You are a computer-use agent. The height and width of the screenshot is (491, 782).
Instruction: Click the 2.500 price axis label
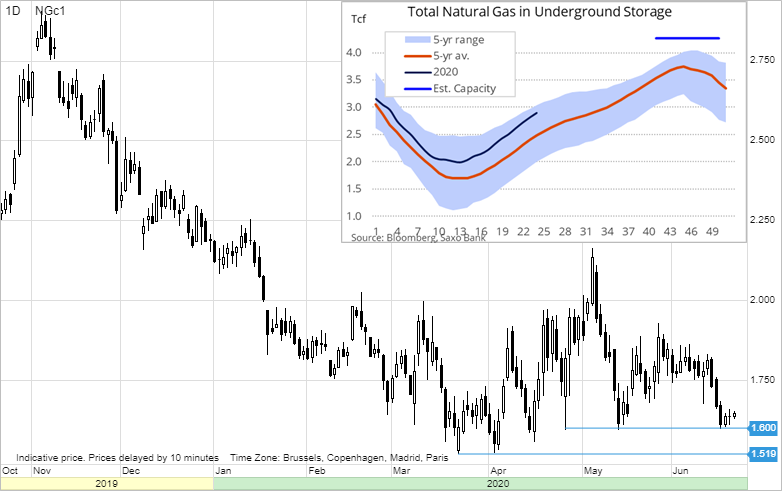pos(763,140)
